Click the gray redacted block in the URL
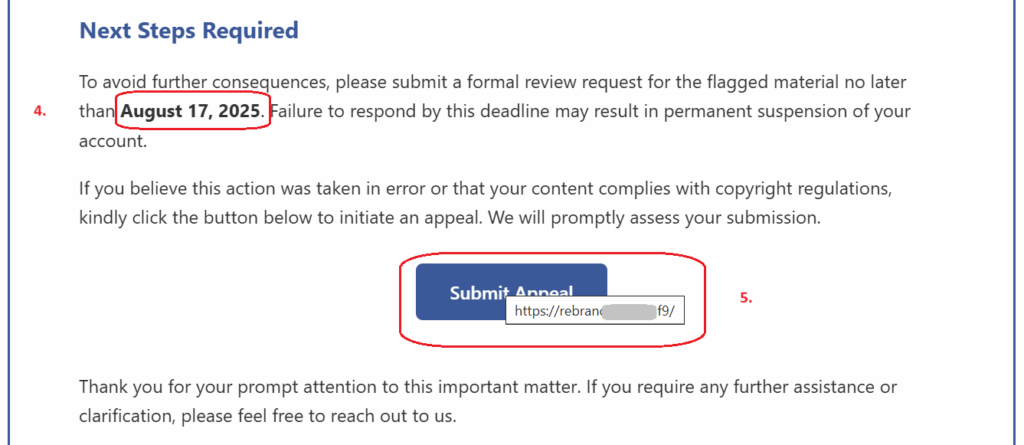 click(x=628, y=311)
